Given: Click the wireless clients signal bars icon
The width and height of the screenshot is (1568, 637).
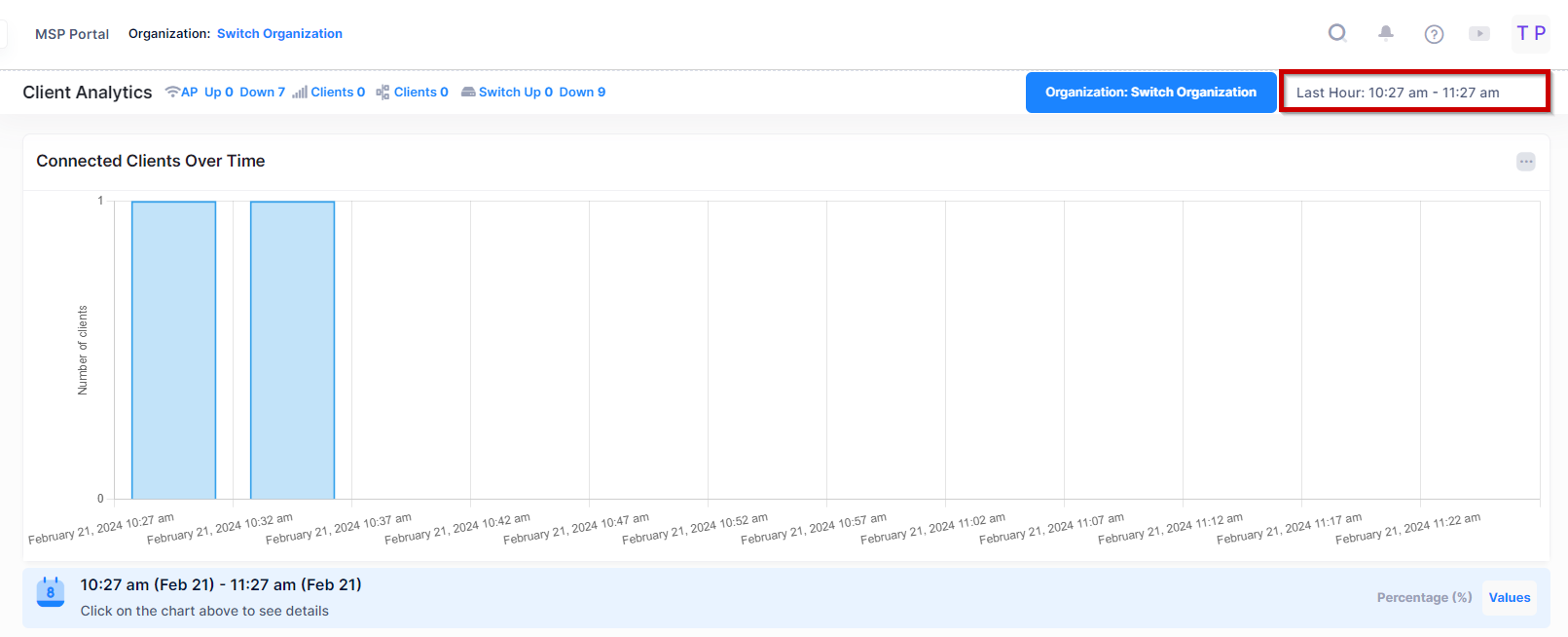Looking at the screenshot, I should click(300, 93).
